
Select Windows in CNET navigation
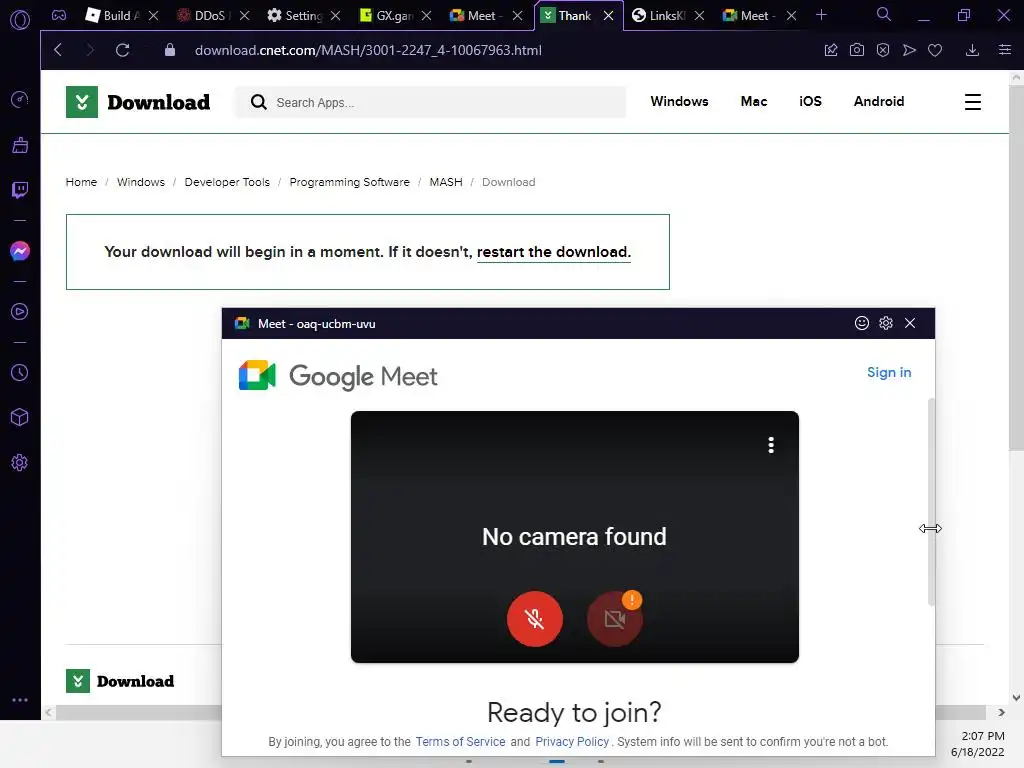[679, 101]
